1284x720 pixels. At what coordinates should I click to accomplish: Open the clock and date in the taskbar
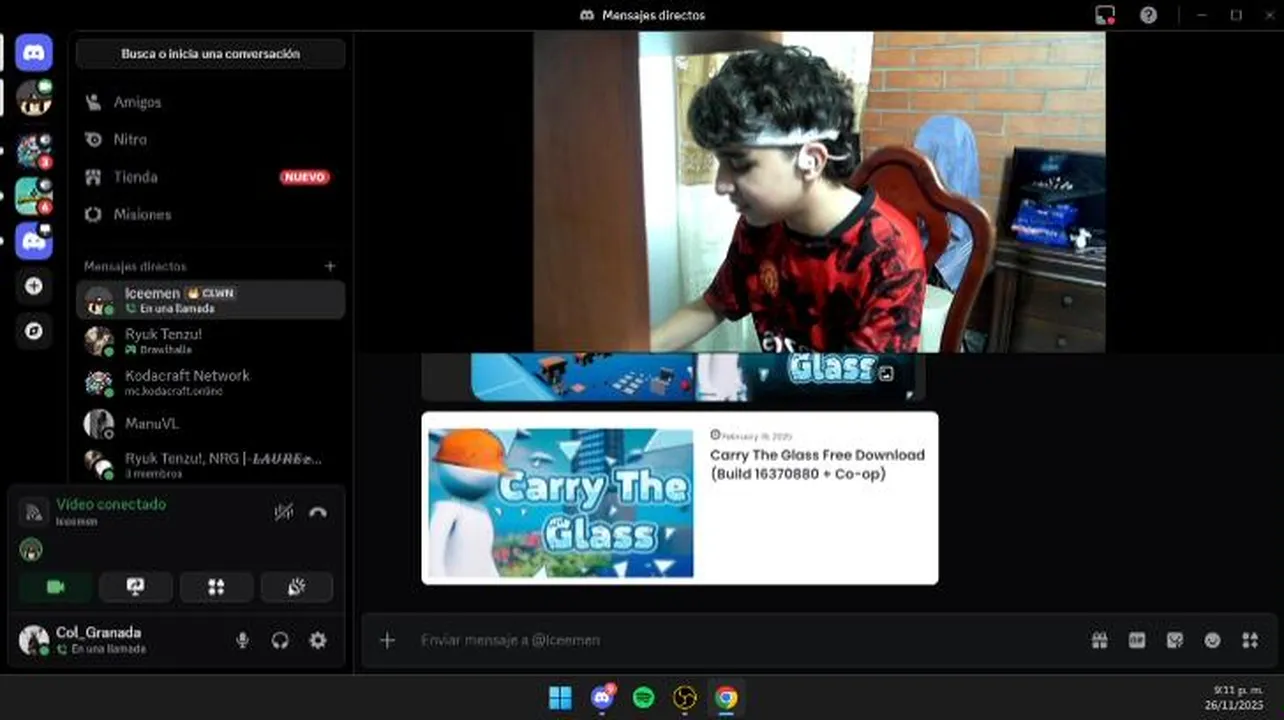coord(1233,697)
